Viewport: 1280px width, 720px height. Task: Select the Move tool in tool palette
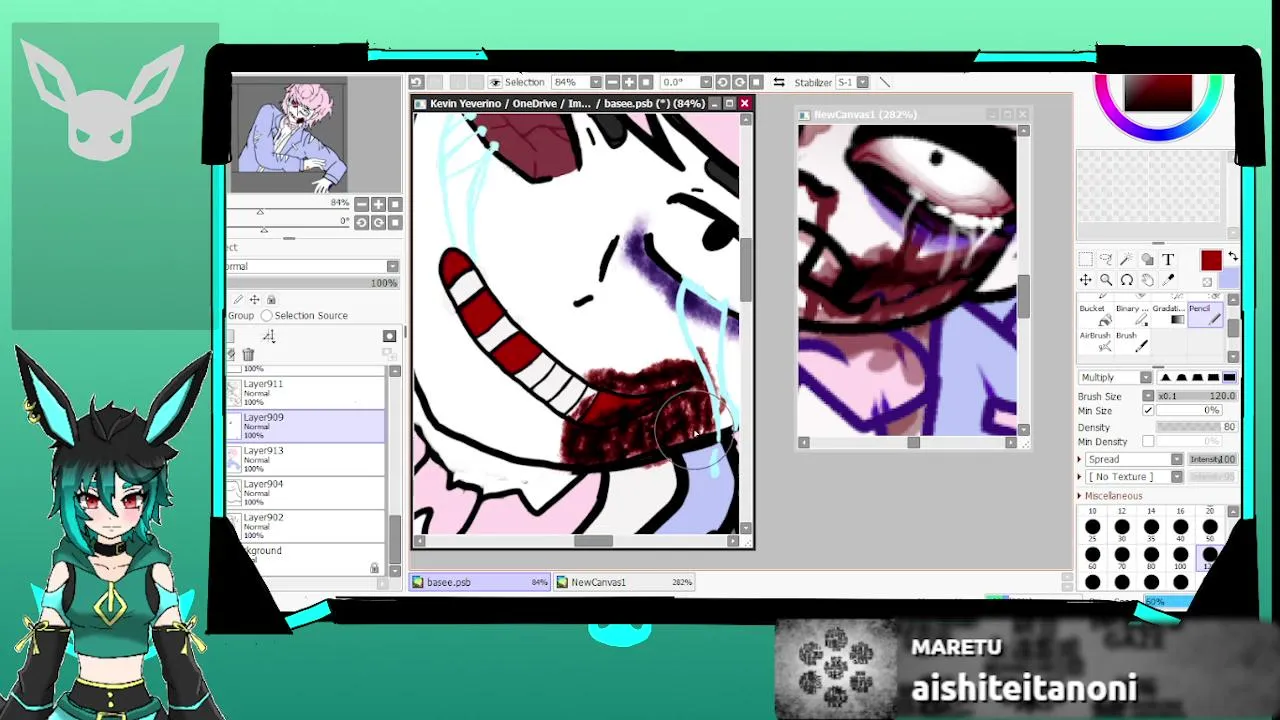coord(1085,281)
